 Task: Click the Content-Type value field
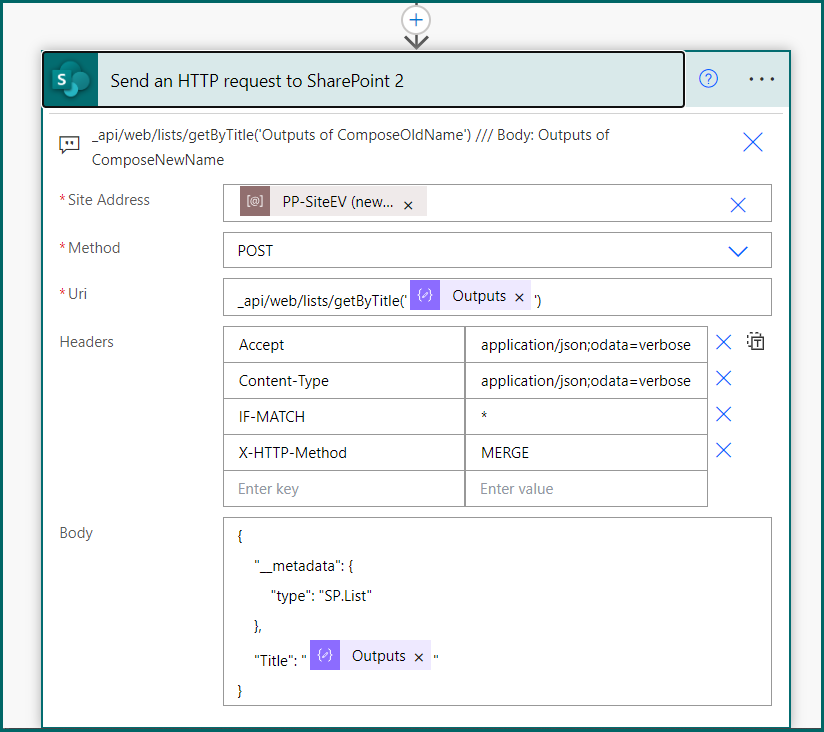tap(586, 381)
